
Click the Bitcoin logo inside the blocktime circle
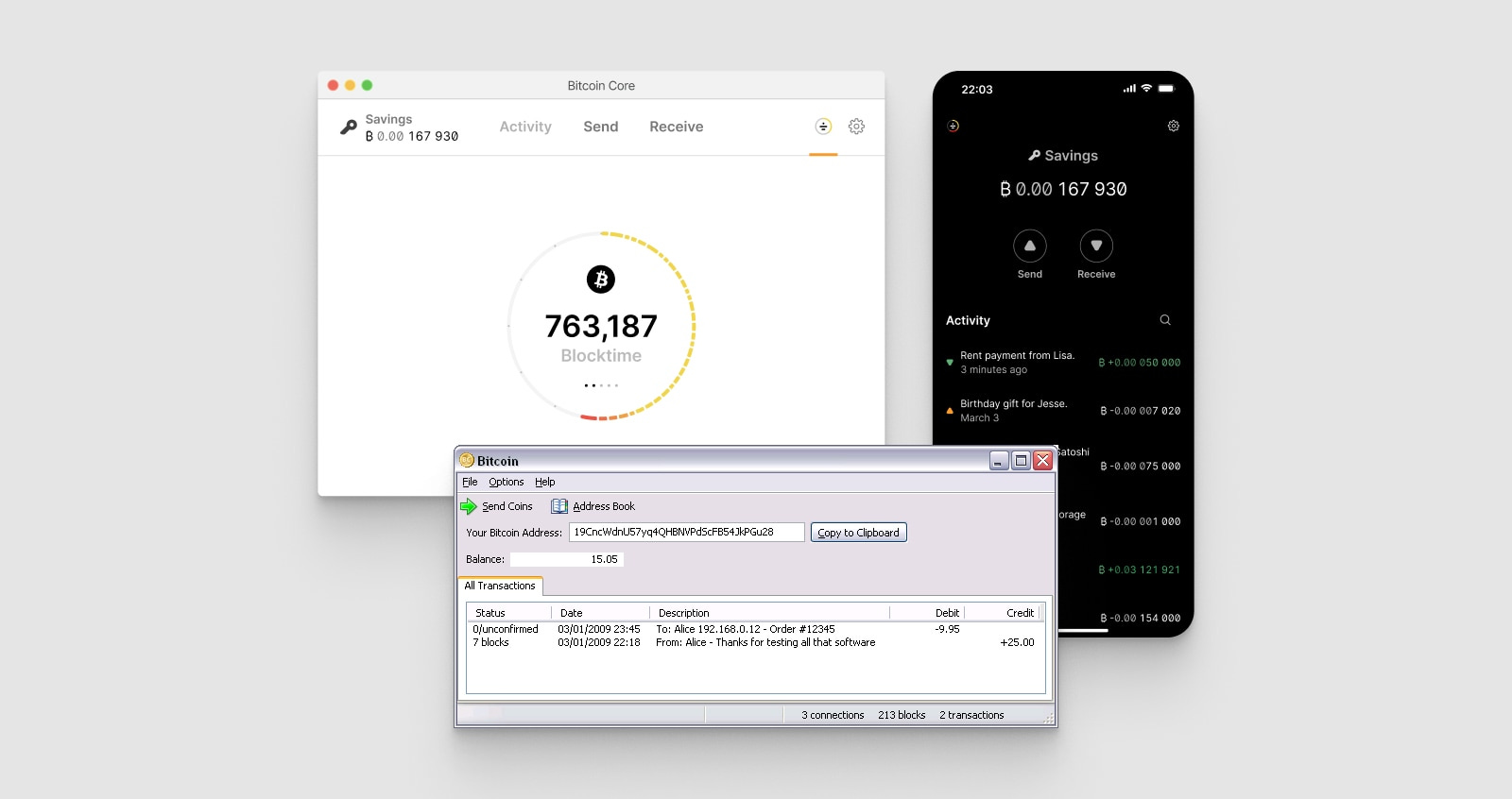point(601,280)
